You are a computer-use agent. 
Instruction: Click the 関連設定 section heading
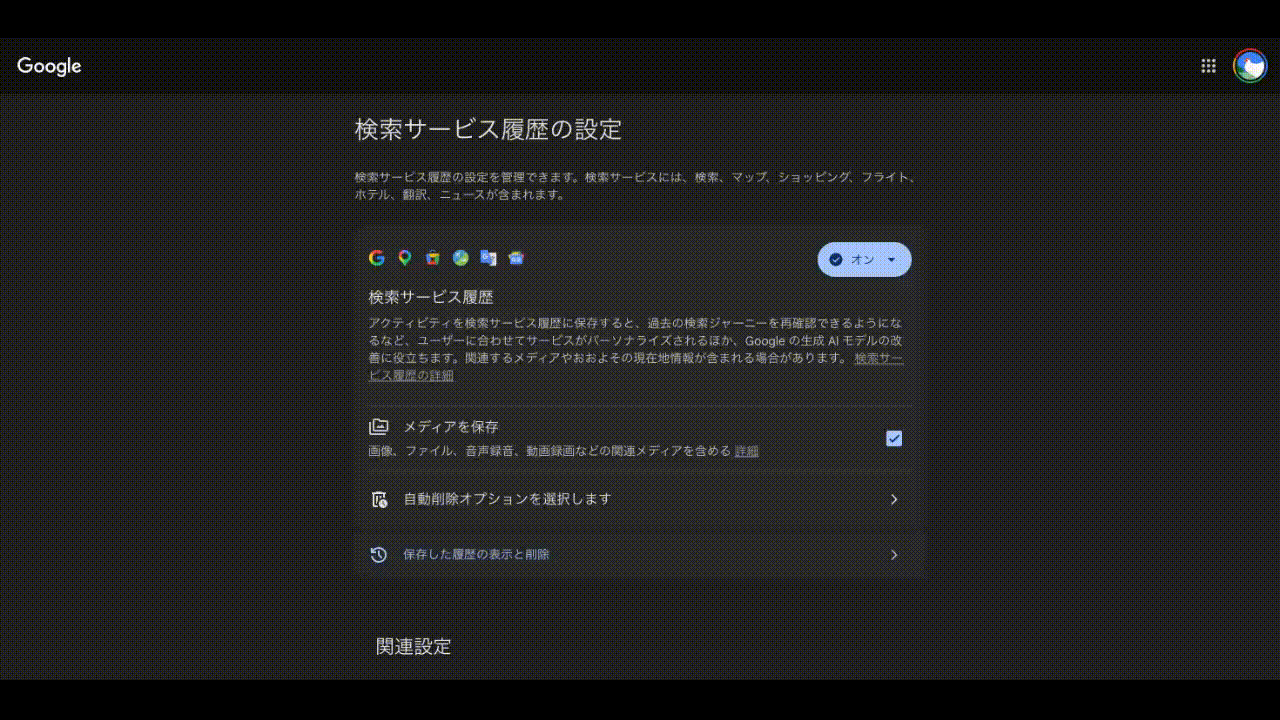(413, 646)
